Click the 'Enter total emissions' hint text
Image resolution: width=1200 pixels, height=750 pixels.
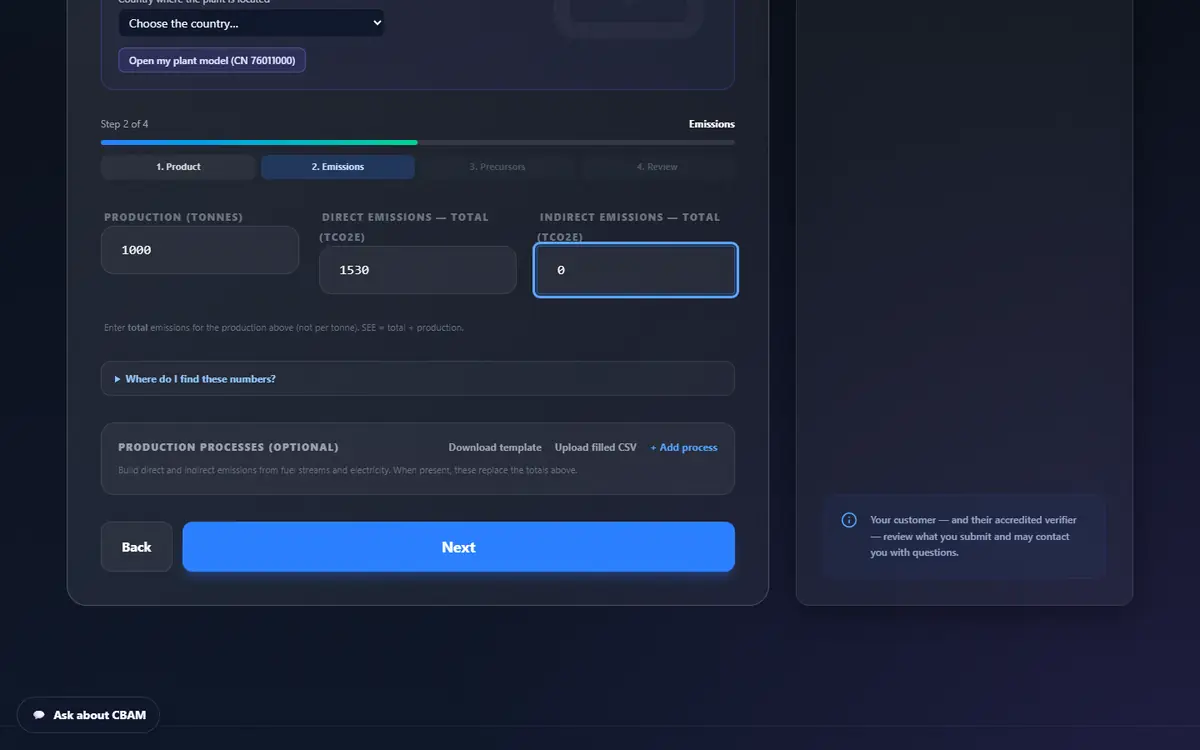pos(284,327)
